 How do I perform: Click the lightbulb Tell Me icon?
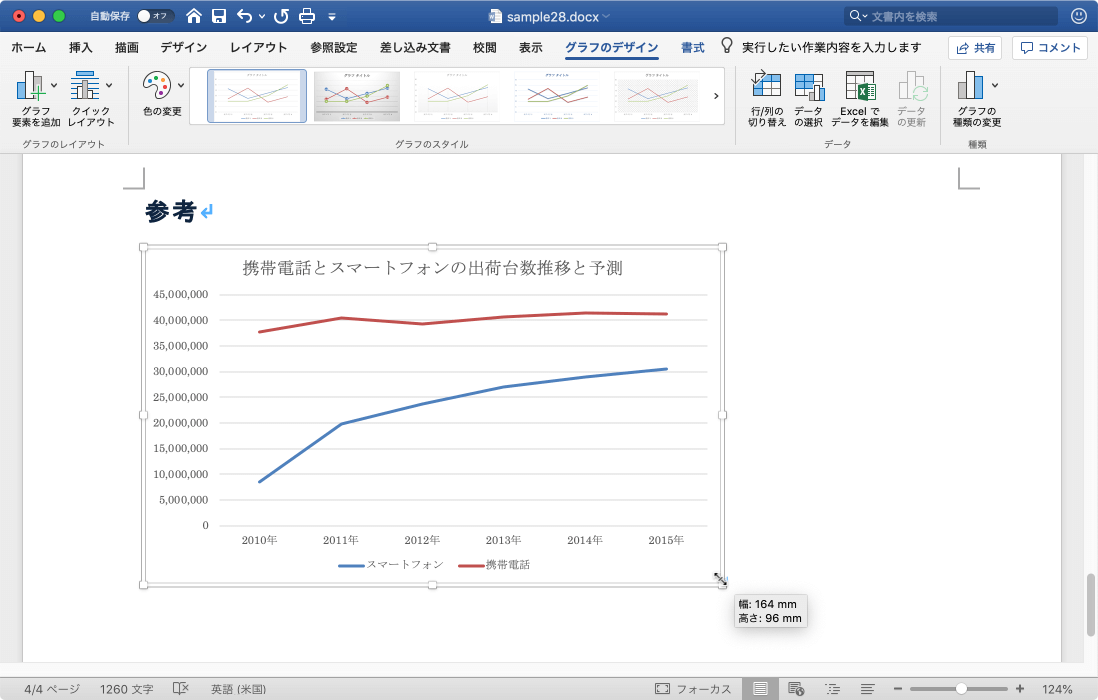pos(727,46)
